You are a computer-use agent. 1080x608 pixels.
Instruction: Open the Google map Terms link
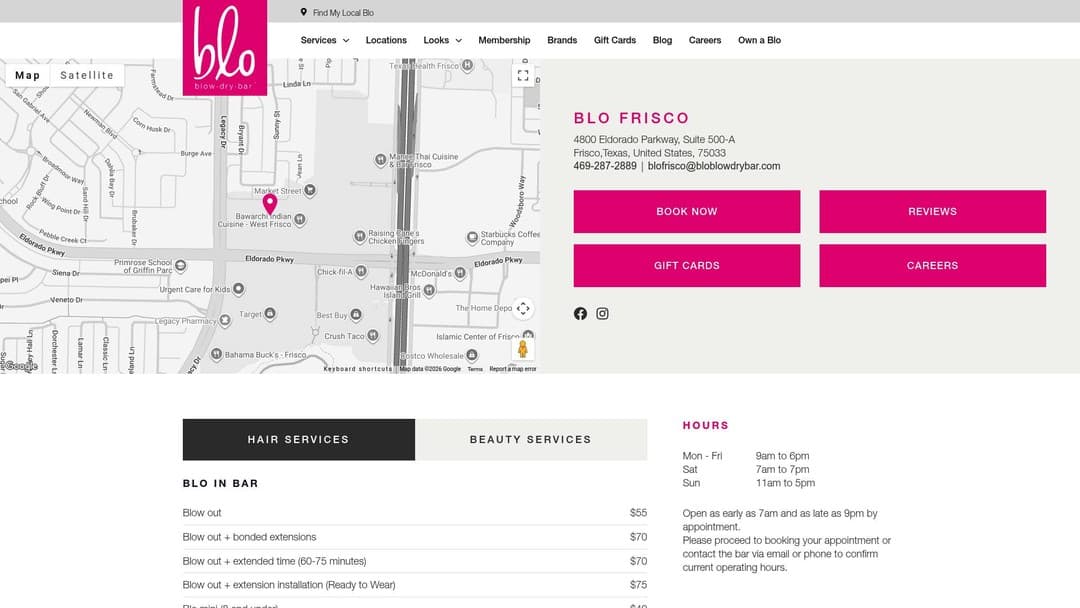tap(475, 369)
